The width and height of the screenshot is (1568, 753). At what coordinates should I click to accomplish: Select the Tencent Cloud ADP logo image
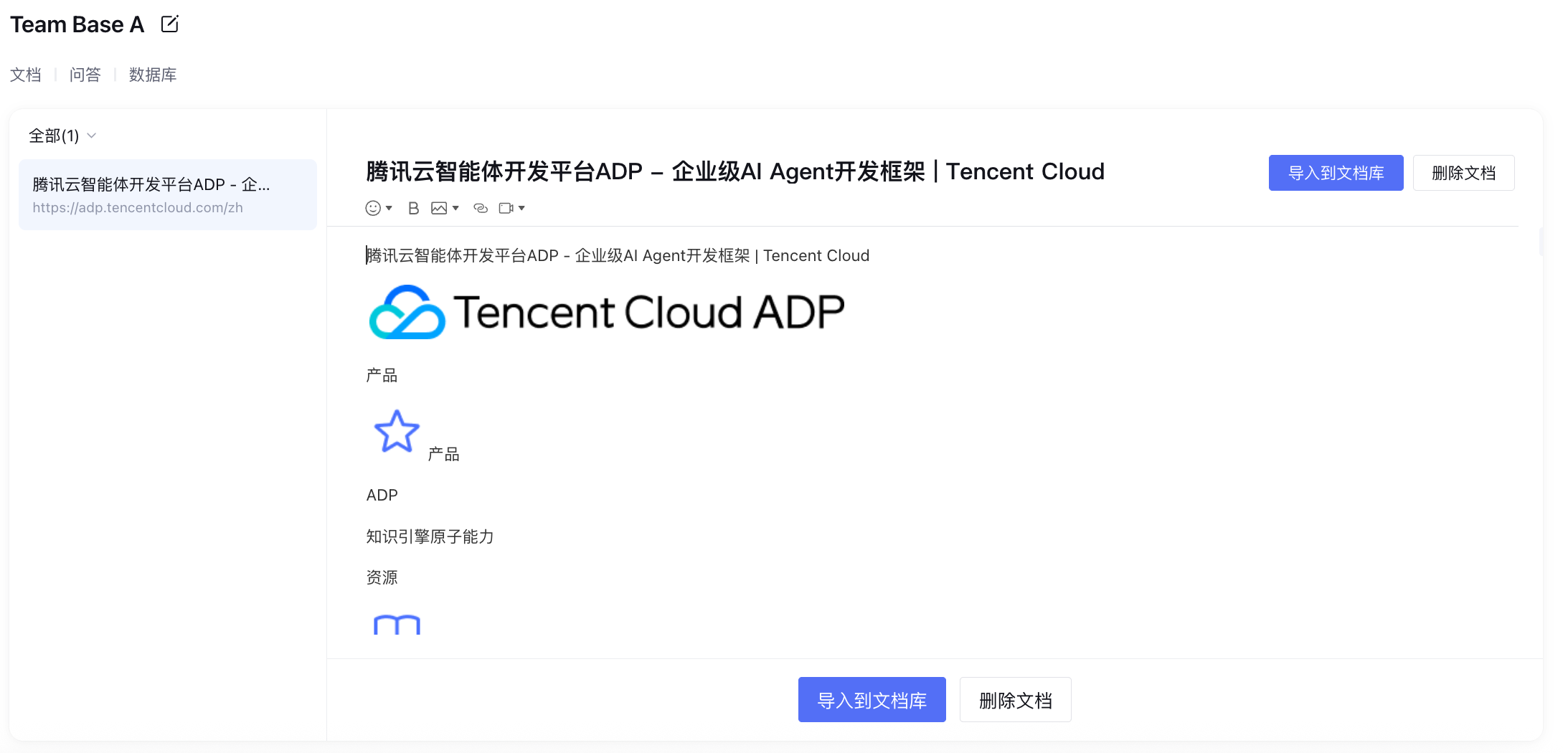[607, 312]
